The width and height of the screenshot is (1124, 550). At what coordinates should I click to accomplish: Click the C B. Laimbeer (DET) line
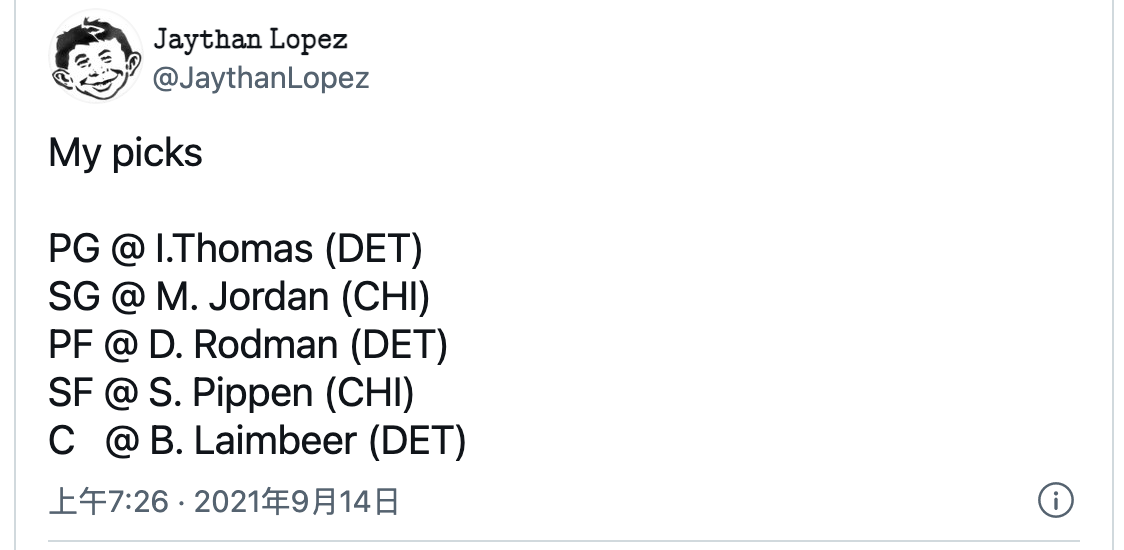pyautogui.click(x=257, y=441)
